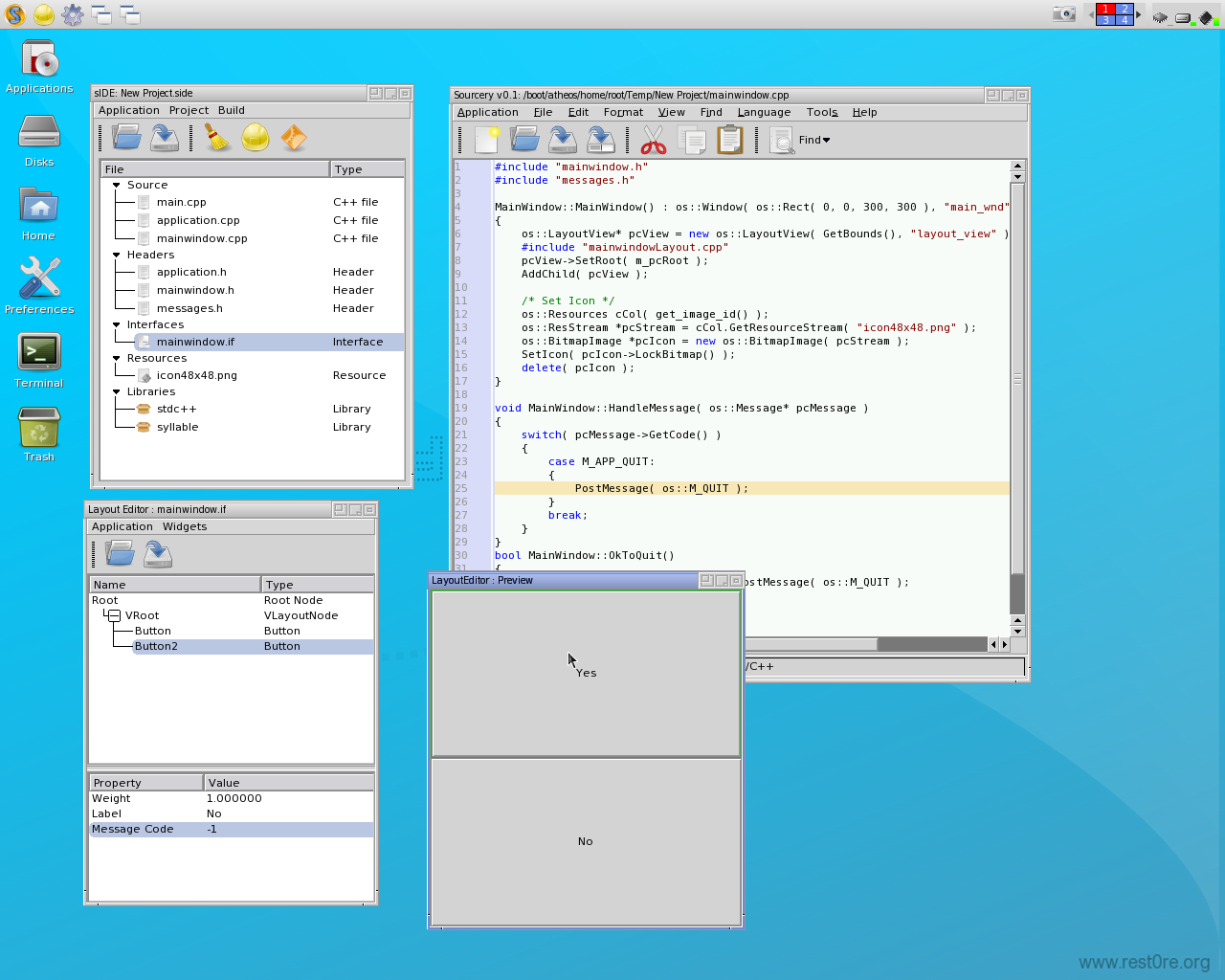The height and width of the screenshot is (980, 1225).
Task: Select icon48x48.png resource in sIDE
Action: pyautogui.click(x=197, y=376)
